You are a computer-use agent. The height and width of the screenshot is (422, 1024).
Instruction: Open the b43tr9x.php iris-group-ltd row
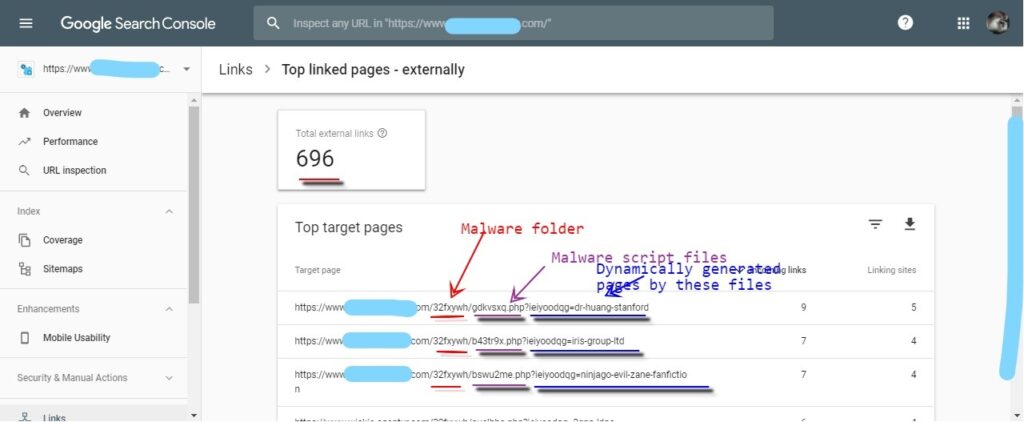(x=605, y=341)
